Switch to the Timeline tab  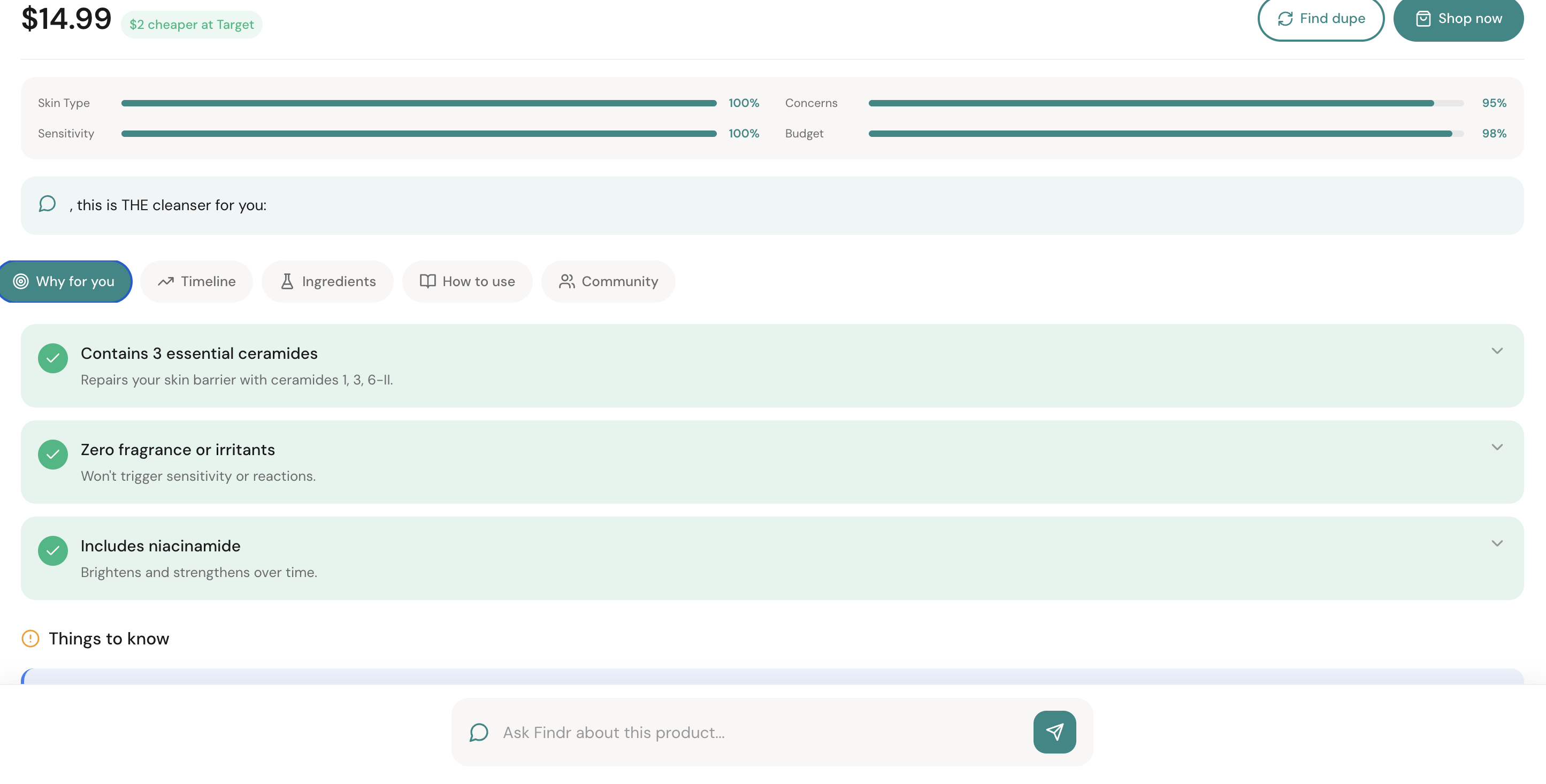(x=196, y=281)
